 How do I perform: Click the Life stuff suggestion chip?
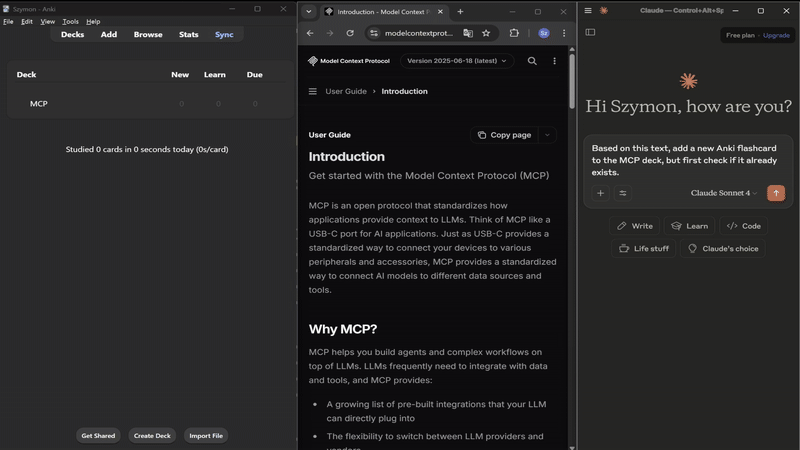coord(643,248)
